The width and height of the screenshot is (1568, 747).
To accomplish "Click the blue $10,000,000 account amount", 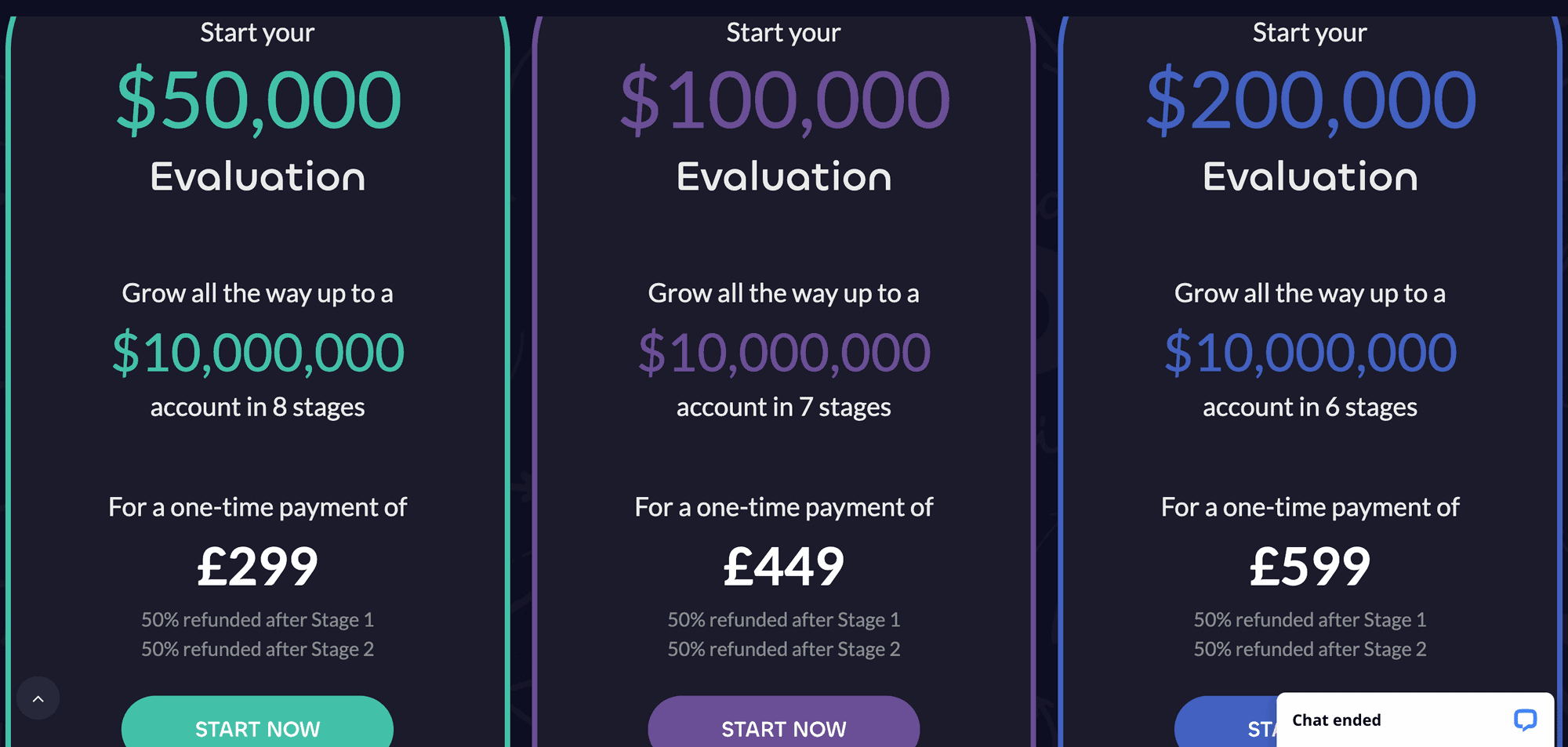I will pos(1310,353).
